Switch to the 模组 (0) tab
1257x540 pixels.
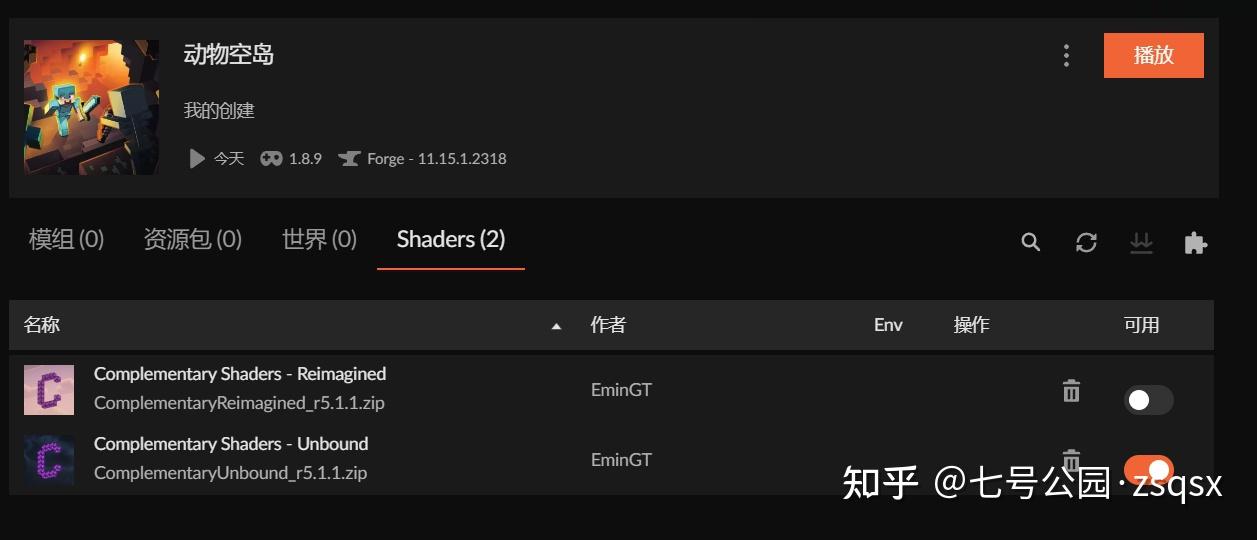tap(66, 239)
